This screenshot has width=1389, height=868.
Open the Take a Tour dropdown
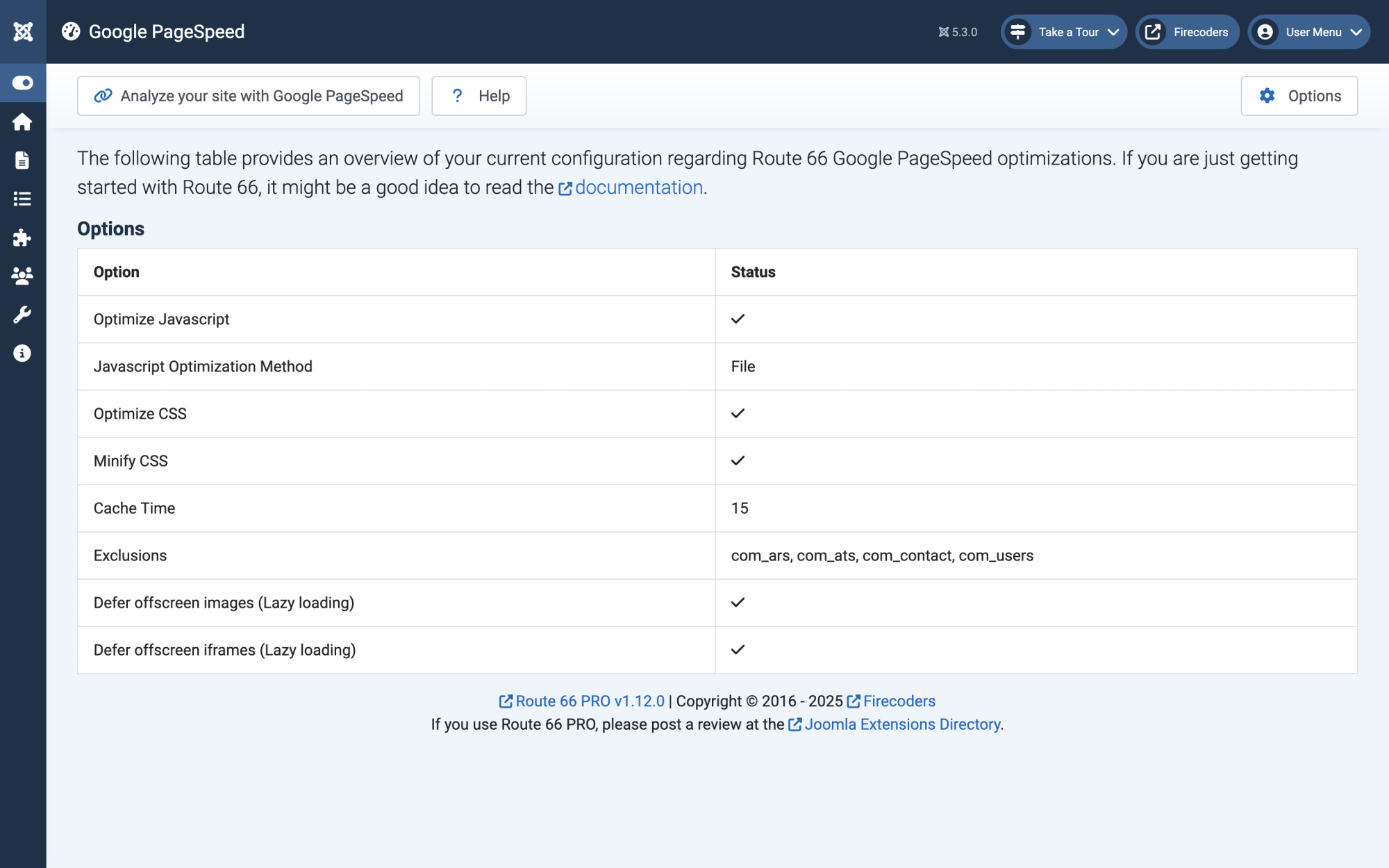1063,32
